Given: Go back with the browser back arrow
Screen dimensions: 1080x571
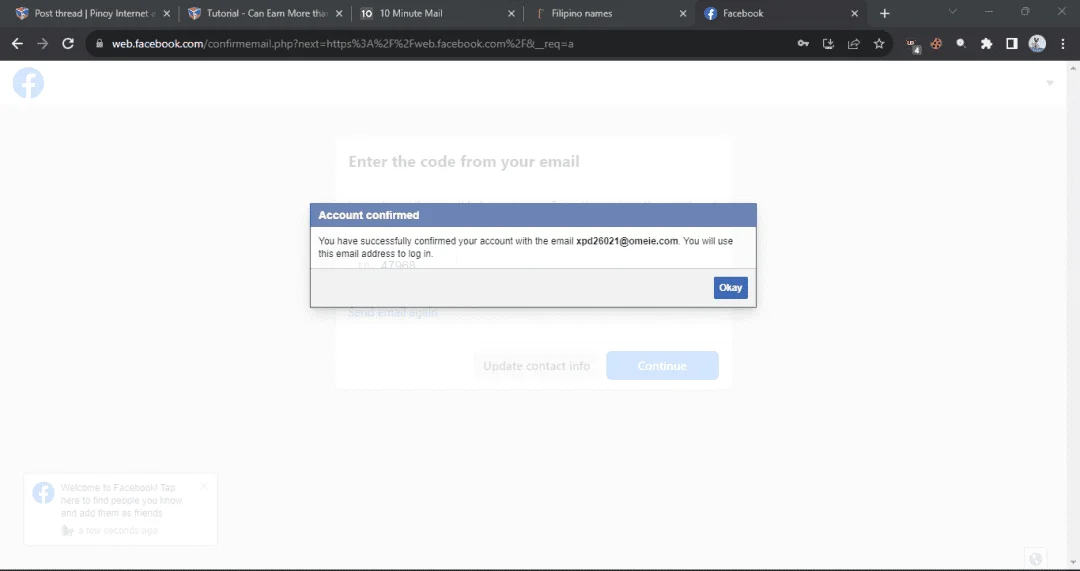Looking at the screenshot, I should [x=17, y=43].
